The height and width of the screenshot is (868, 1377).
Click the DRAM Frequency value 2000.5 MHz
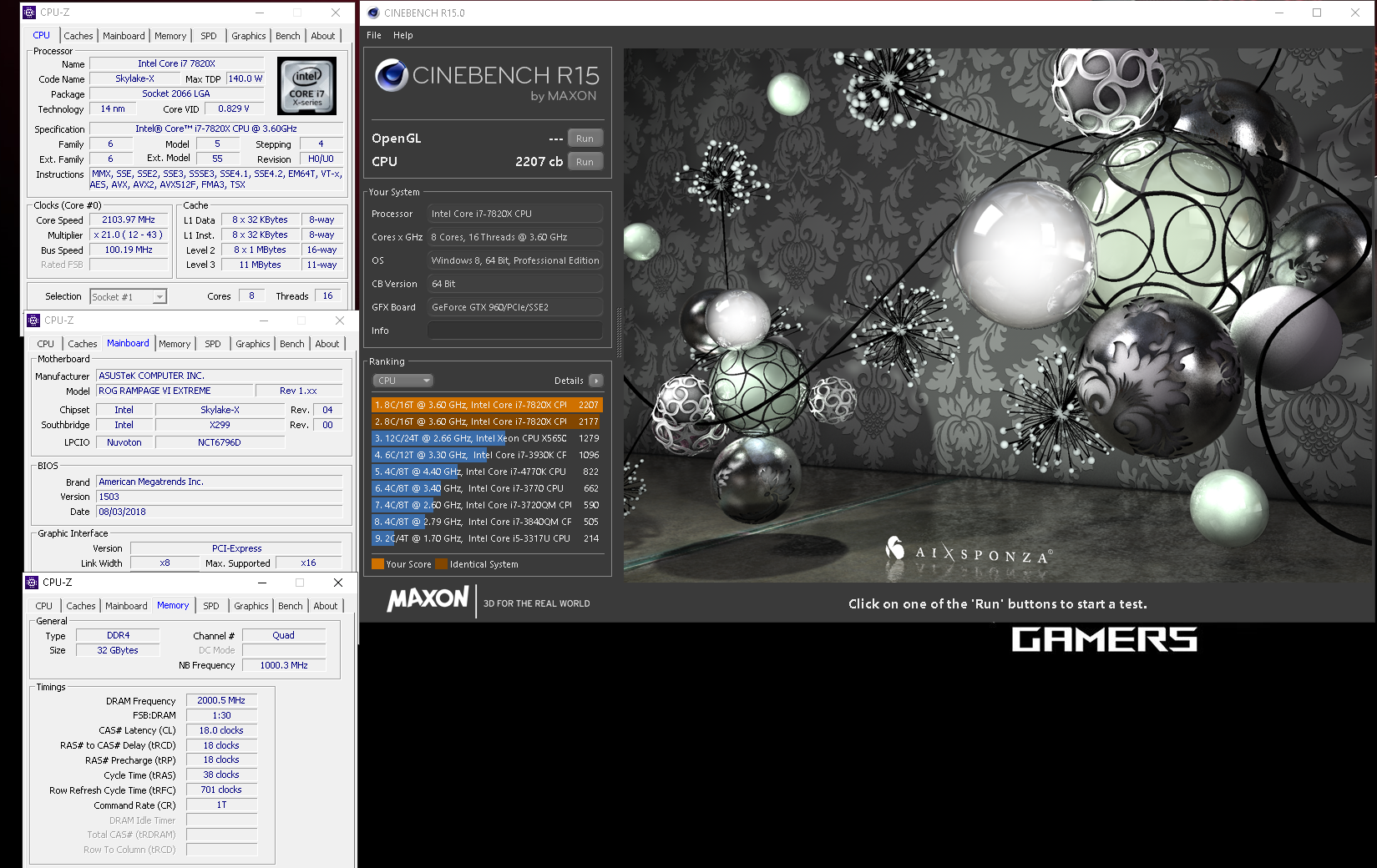coord(221,700)
